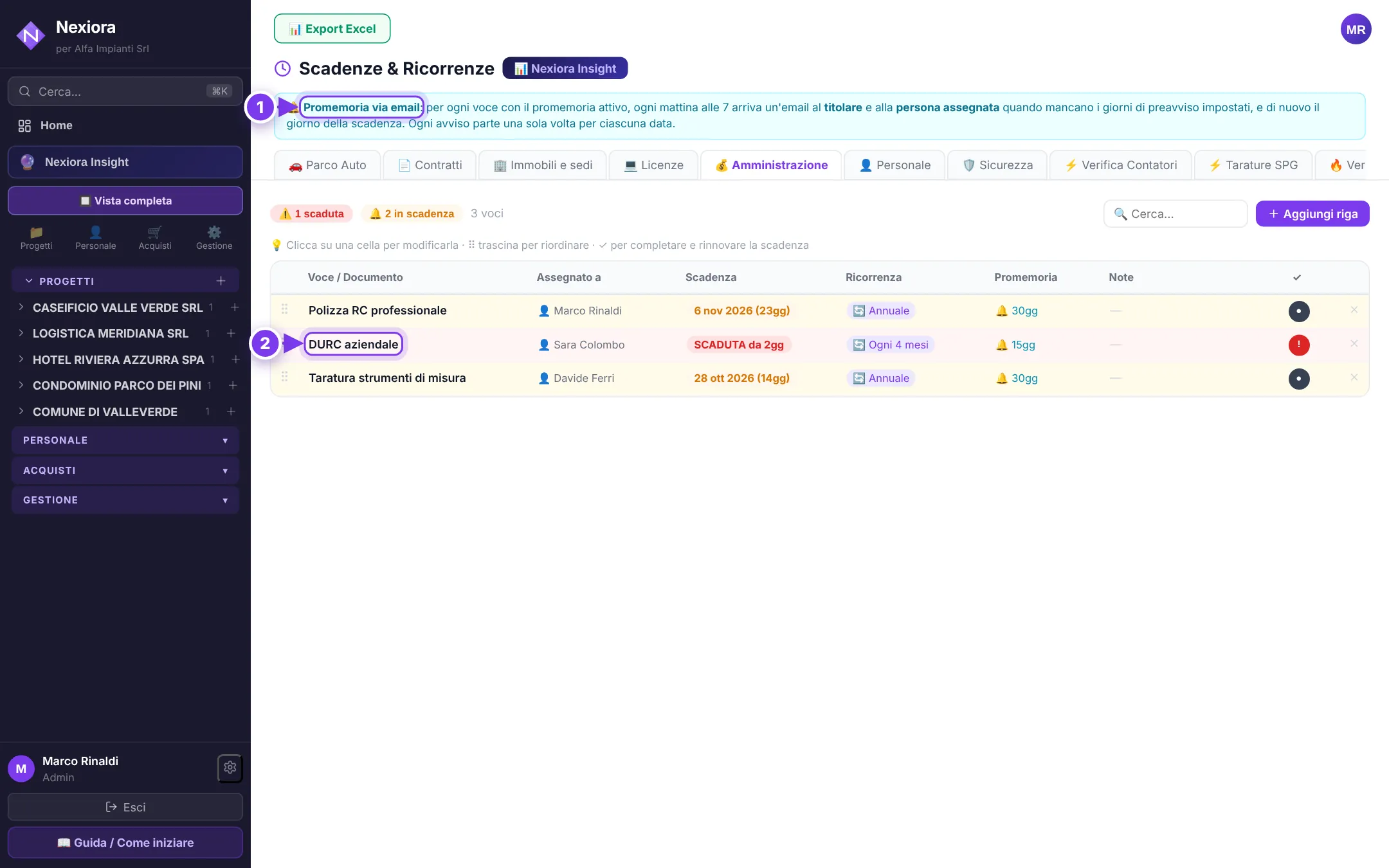The image size is (1389, 868).
Task: Switch to Immobili e sedi tab
Action: 543,165
